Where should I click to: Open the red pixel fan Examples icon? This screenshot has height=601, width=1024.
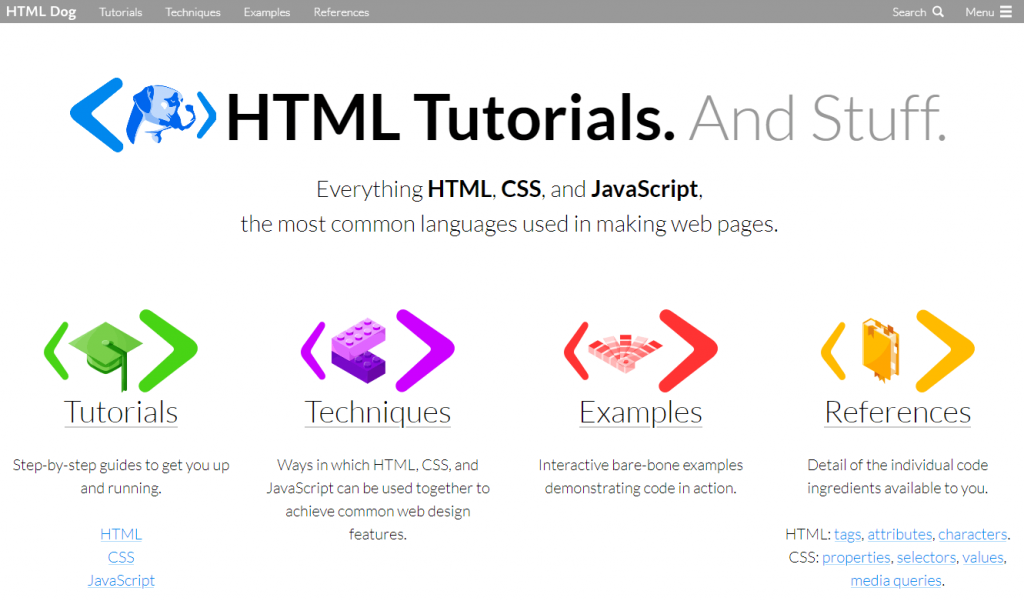(x=641, y=351)
